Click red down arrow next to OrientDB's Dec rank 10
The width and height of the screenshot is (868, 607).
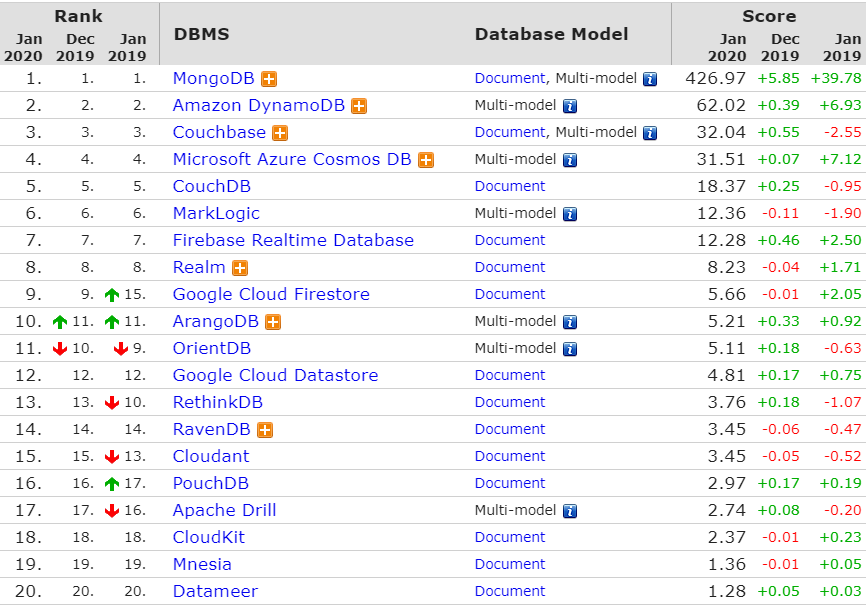[x=60, y=349]
